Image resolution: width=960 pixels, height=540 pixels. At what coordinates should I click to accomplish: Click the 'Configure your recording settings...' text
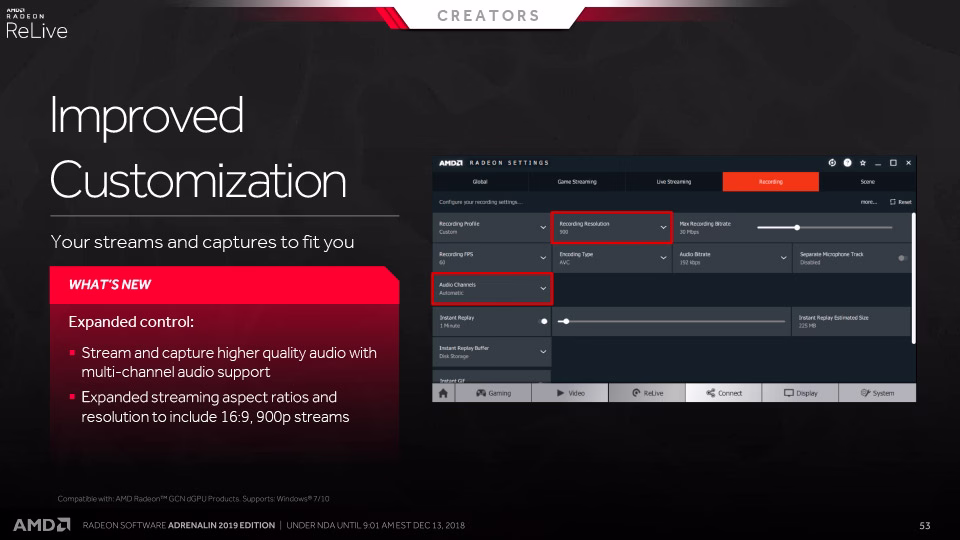point(481,202)
